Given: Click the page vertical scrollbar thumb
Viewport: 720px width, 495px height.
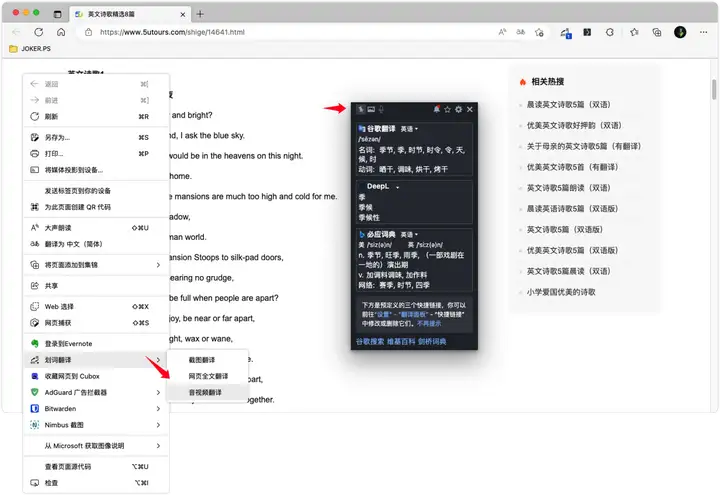Looking at the screenshot, I should (x=714, y=90).
